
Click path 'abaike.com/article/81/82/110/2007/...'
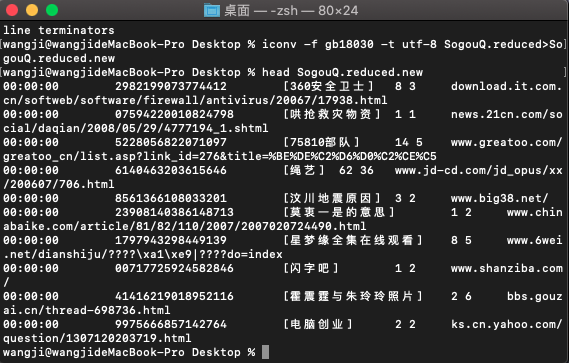(x=185, y=227)
